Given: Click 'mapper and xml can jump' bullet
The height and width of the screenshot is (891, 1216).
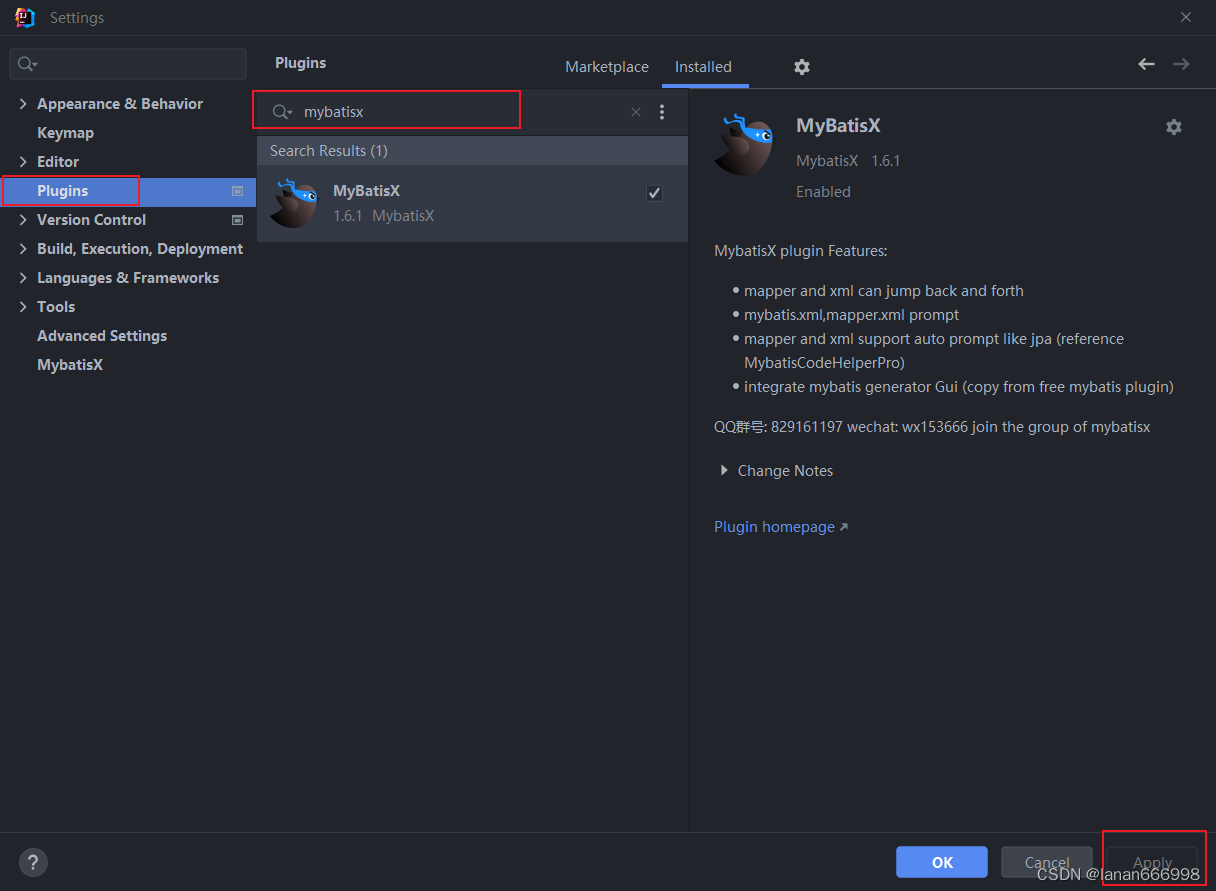Looking at the screenshot, I should (884, 291).
